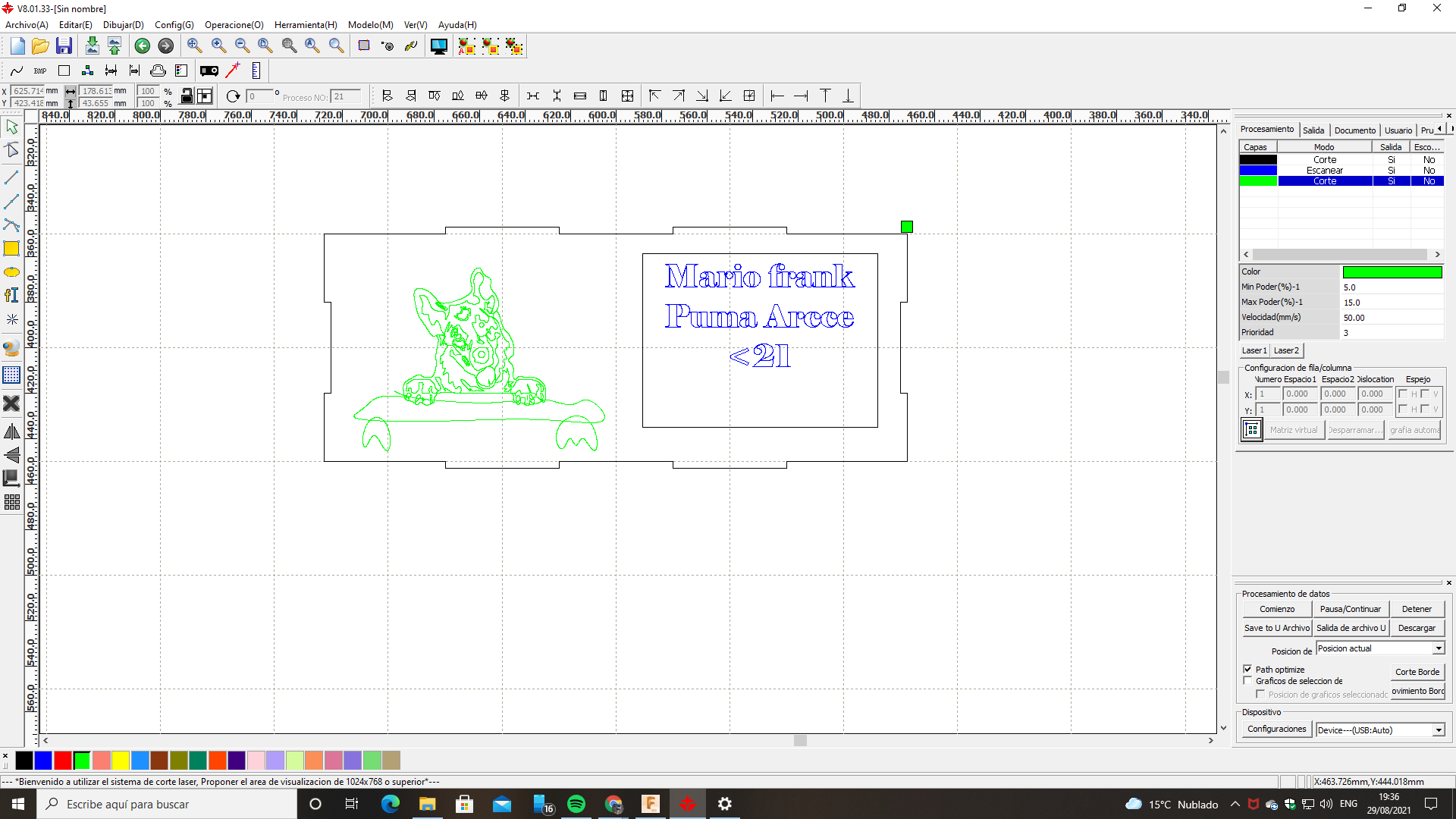Click the laser machine preview monitor icon

tap(439, 46)
